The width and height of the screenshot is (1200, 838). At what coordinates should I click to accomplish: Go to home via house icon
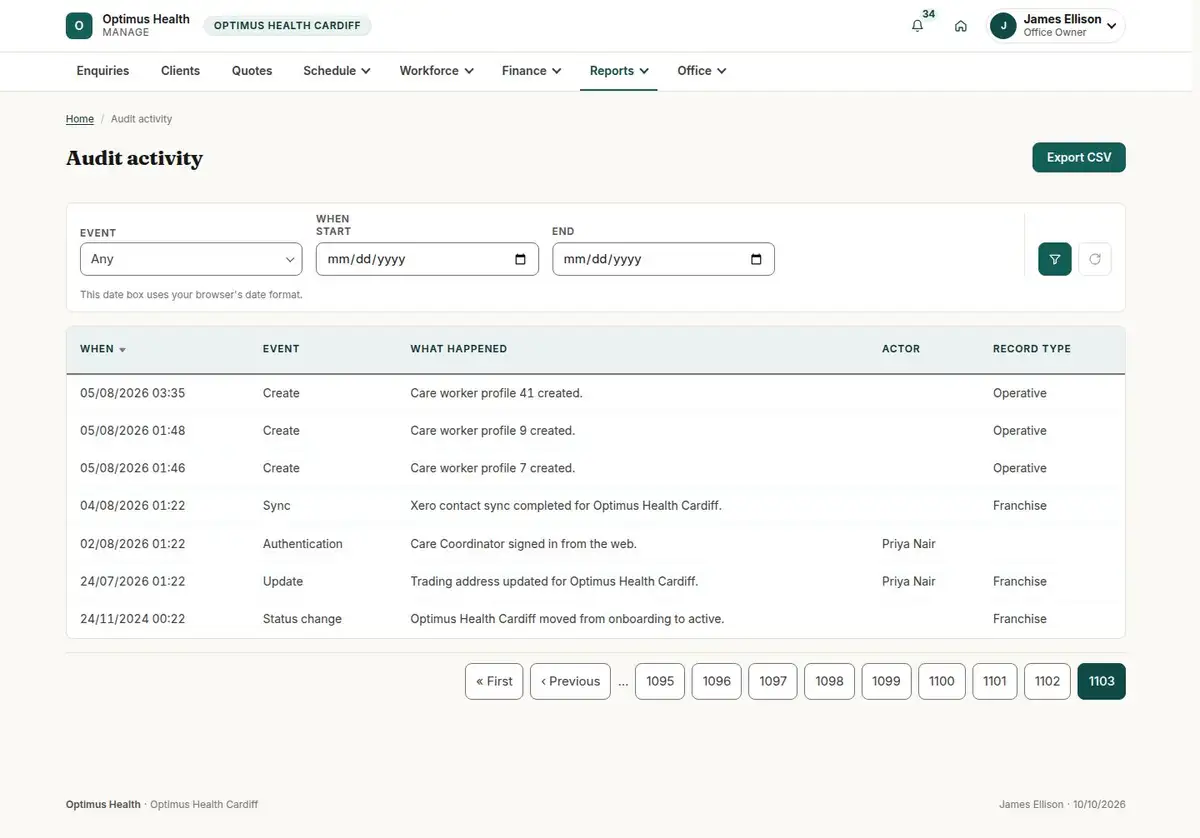pos(961,26)
